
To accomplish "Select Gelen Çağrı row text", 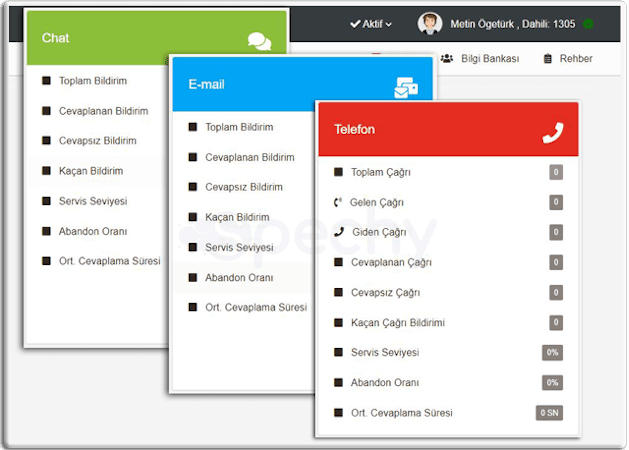I will 377,203.
